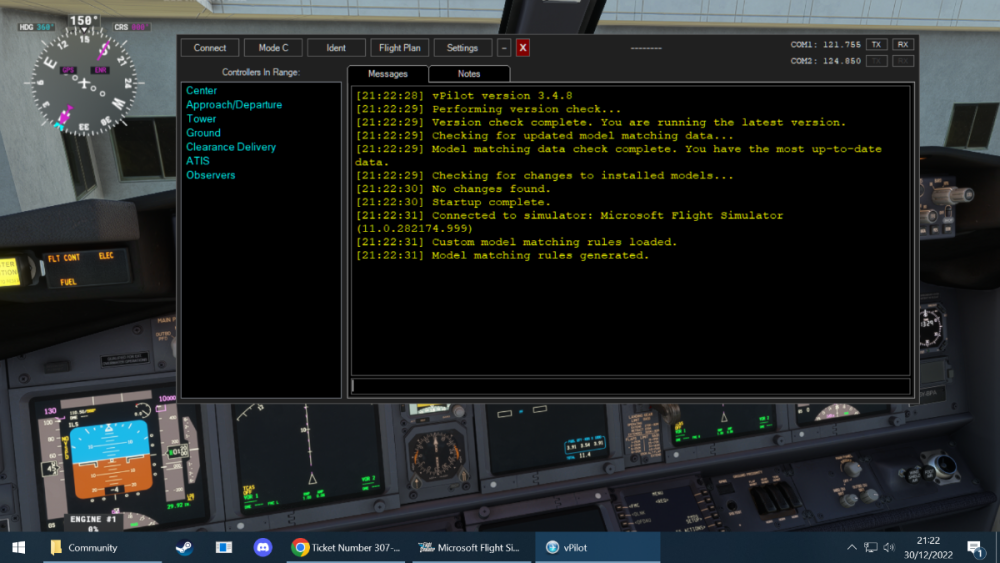Viewport: 1000px width, 563px height.
Task: Select Approach/Departure in controllers list
Action: [x=234, y=105]
